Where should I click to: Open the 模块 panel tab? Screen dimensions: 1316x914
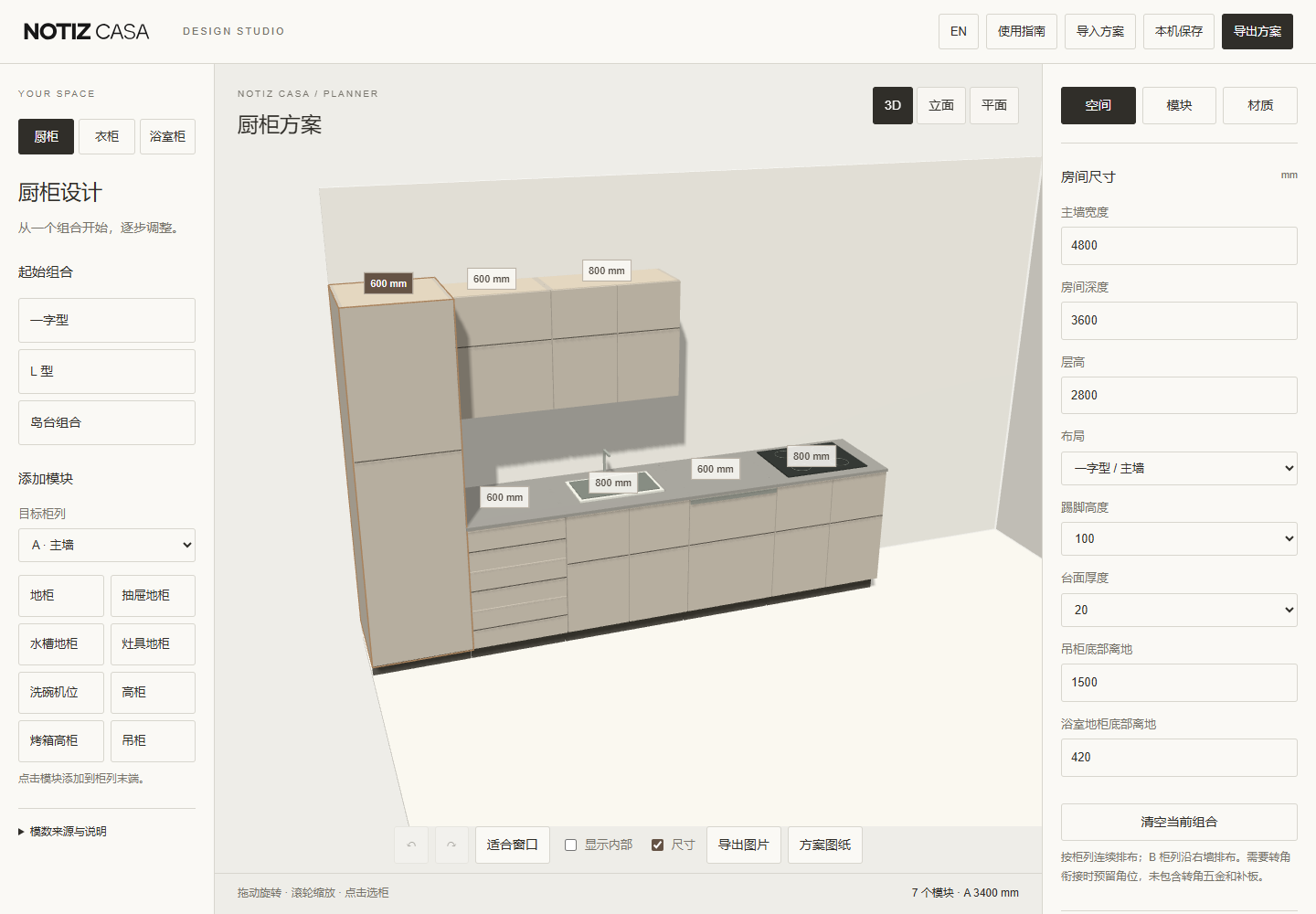pyautogui.click(x=1179, y=105)
